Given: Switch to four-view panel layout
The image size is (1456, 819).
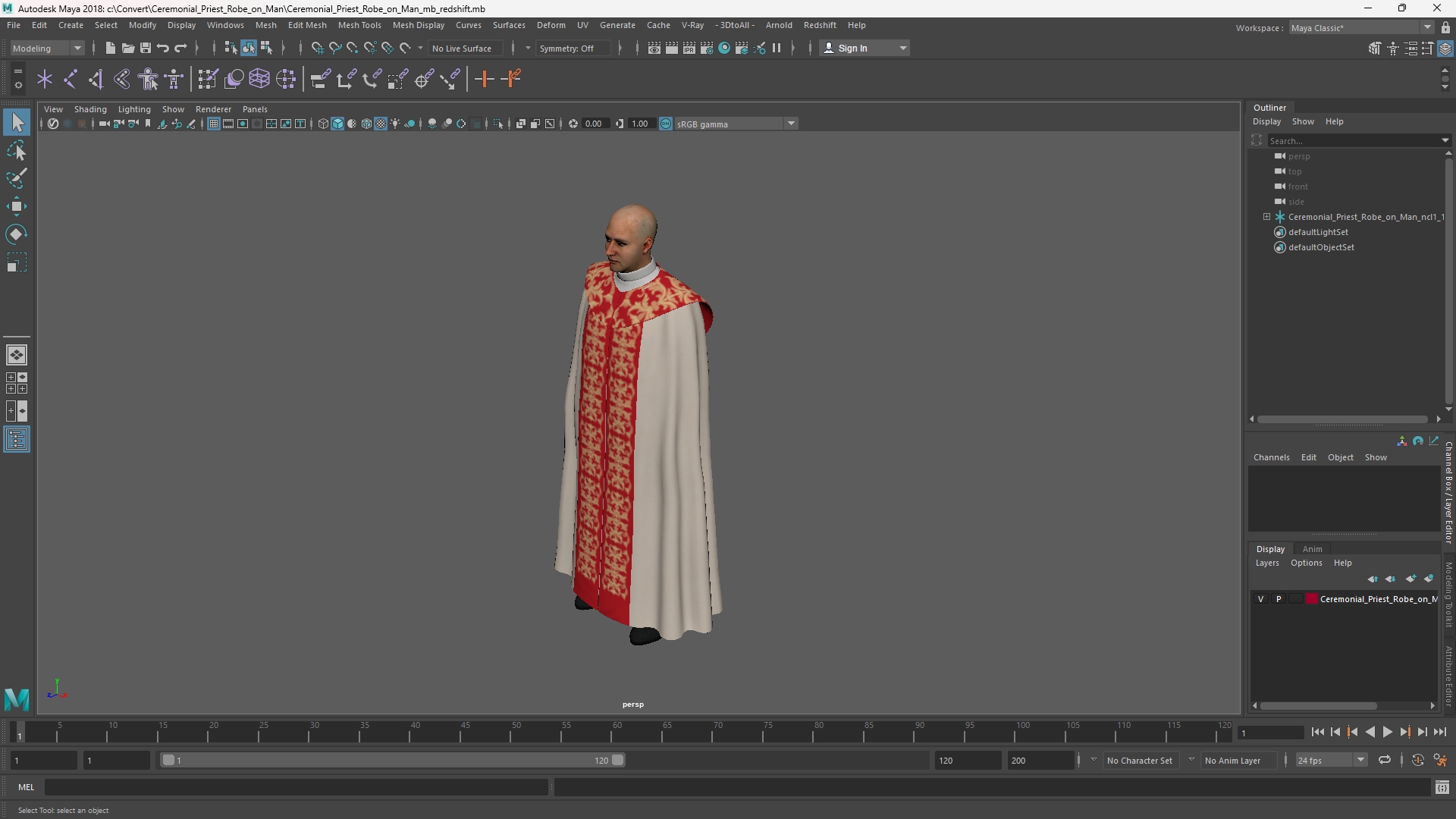Looking at the screenshot, I should pyautogui.click(x=17, y=383).
